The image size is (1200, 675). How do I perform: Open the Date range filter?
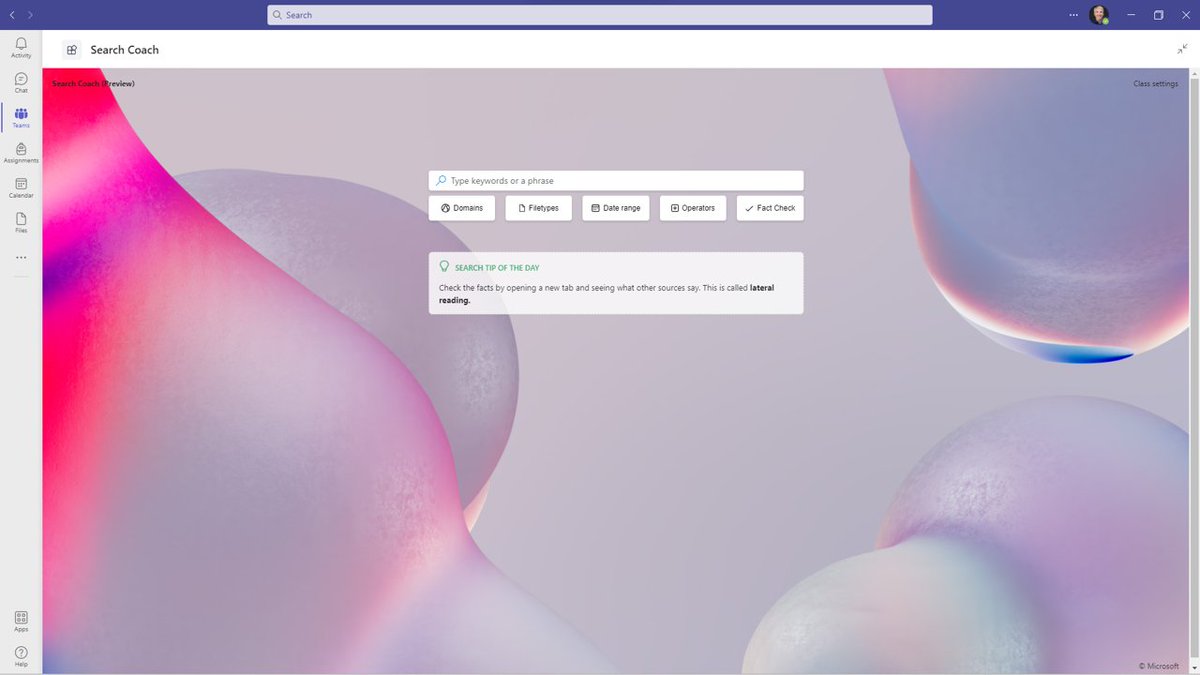click(x=616, y=208)
